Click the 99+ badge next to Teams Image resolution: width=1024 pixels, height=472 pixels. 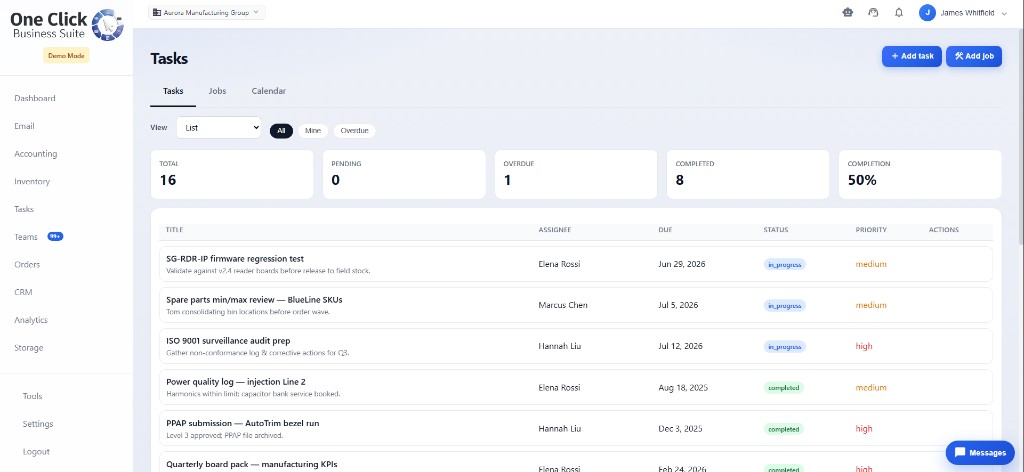55,236
